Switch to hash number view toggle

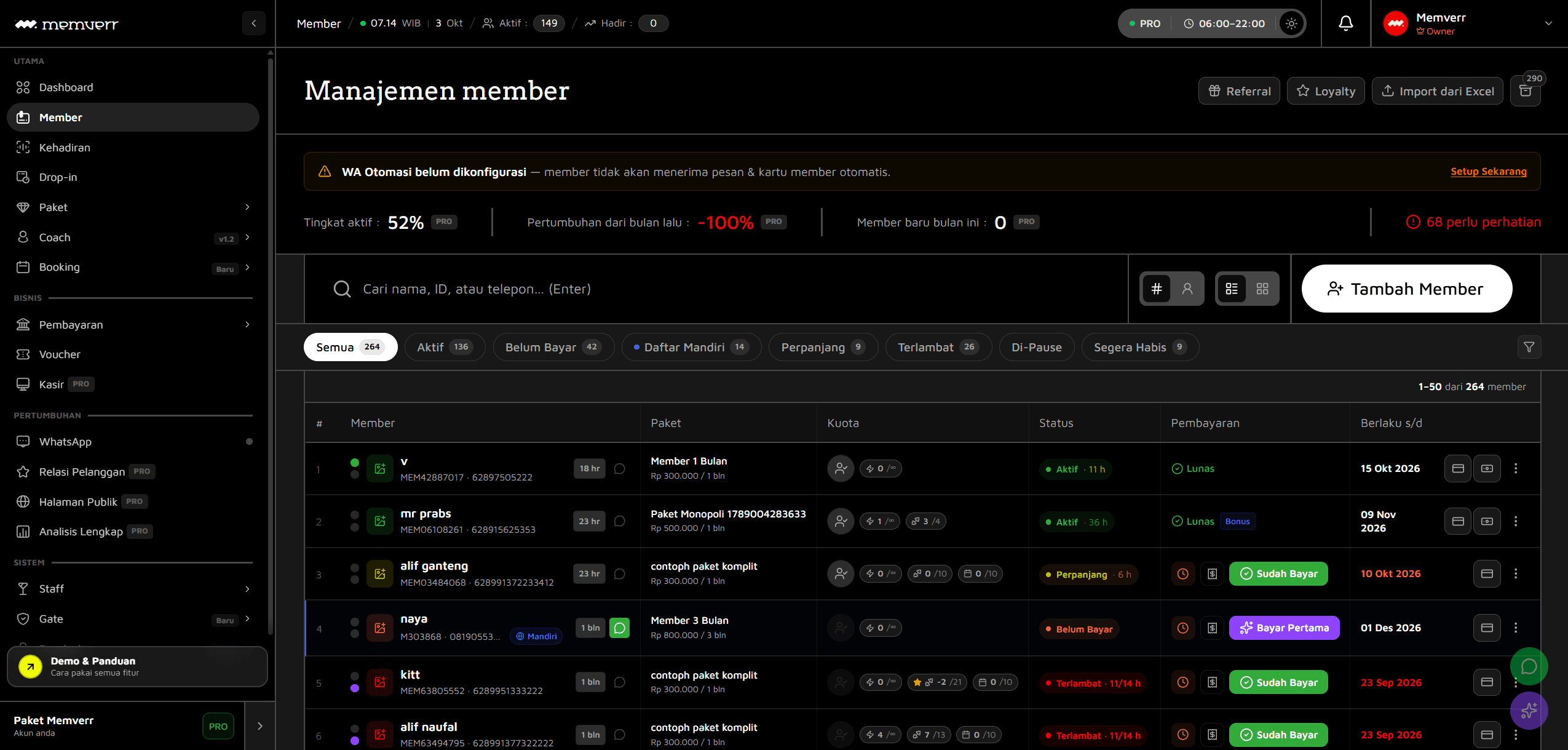(1156, 289)
